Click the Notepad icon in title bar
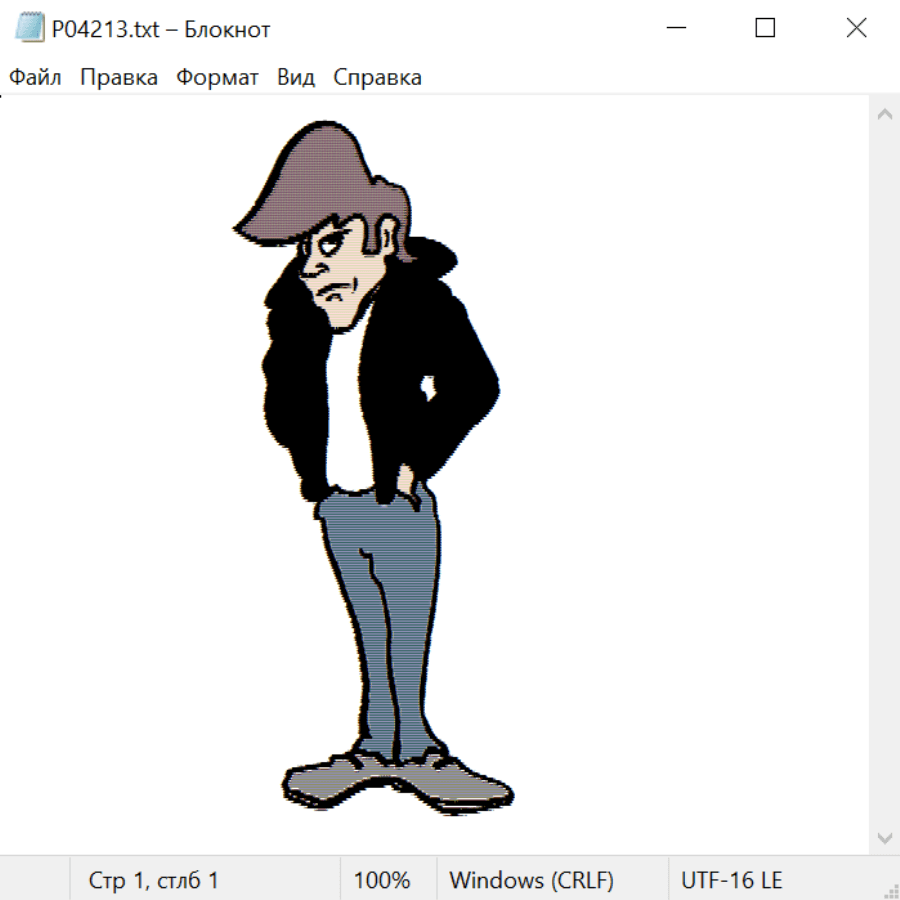900x900 pixels. coord(29,29)
